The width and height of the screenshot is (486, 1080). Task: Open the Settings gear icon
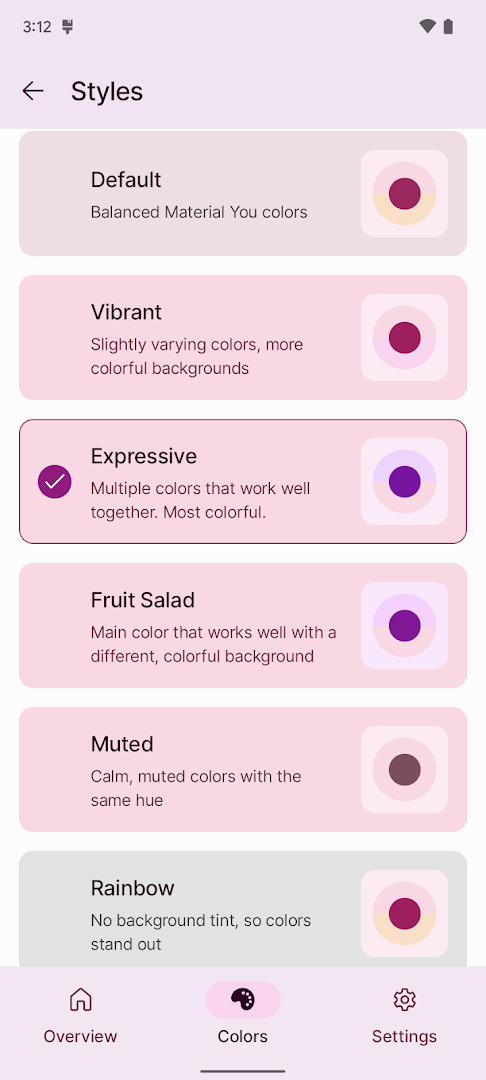[x=404, y=999]
